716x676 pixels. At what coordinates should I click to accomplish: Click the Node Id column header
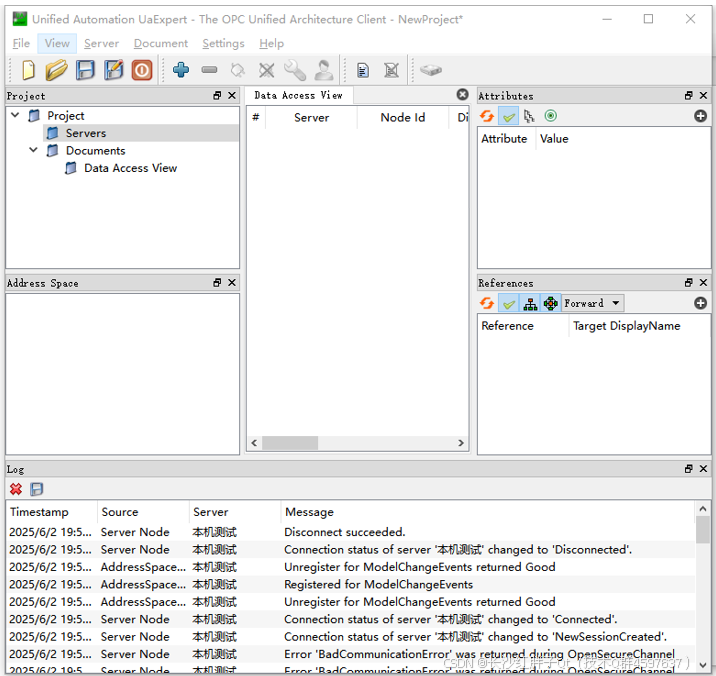[x=403, y=117]
